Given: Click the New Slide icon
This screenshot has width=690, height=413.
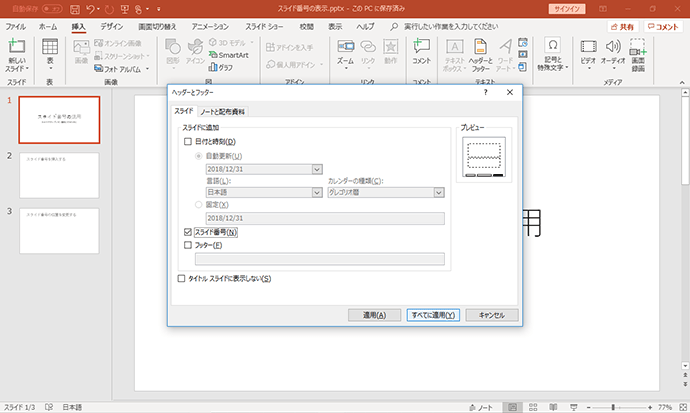Looking at the screenshot, I should (17, 46).
